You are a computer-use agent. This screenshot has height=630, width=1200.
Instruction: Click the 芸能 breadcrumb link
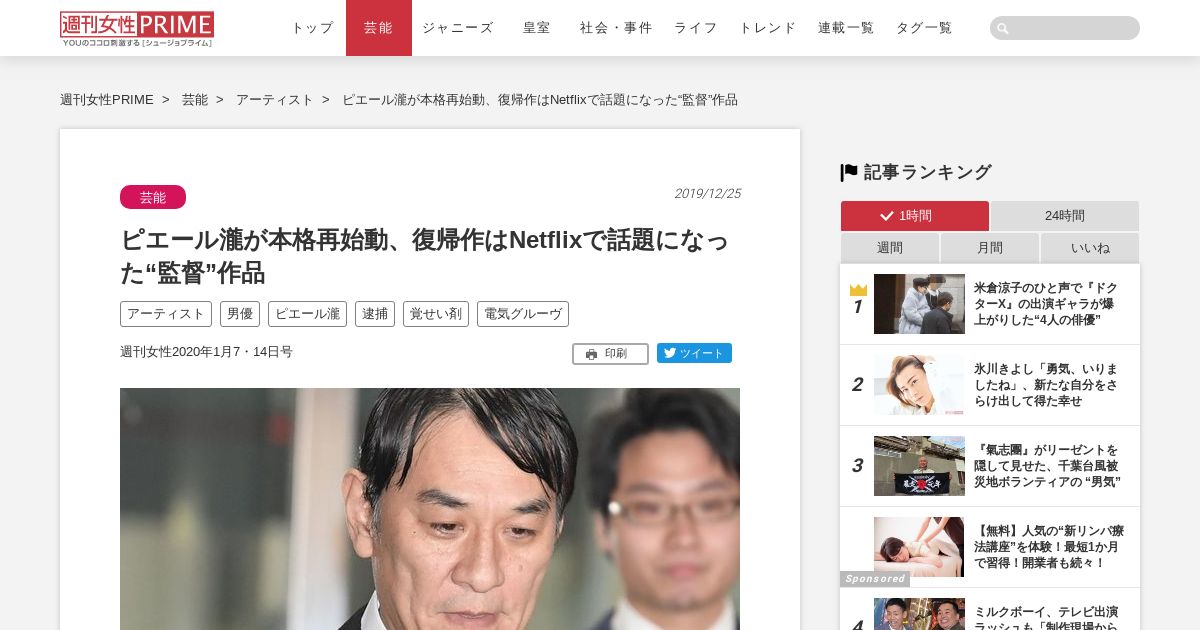(x=195, y=100)
